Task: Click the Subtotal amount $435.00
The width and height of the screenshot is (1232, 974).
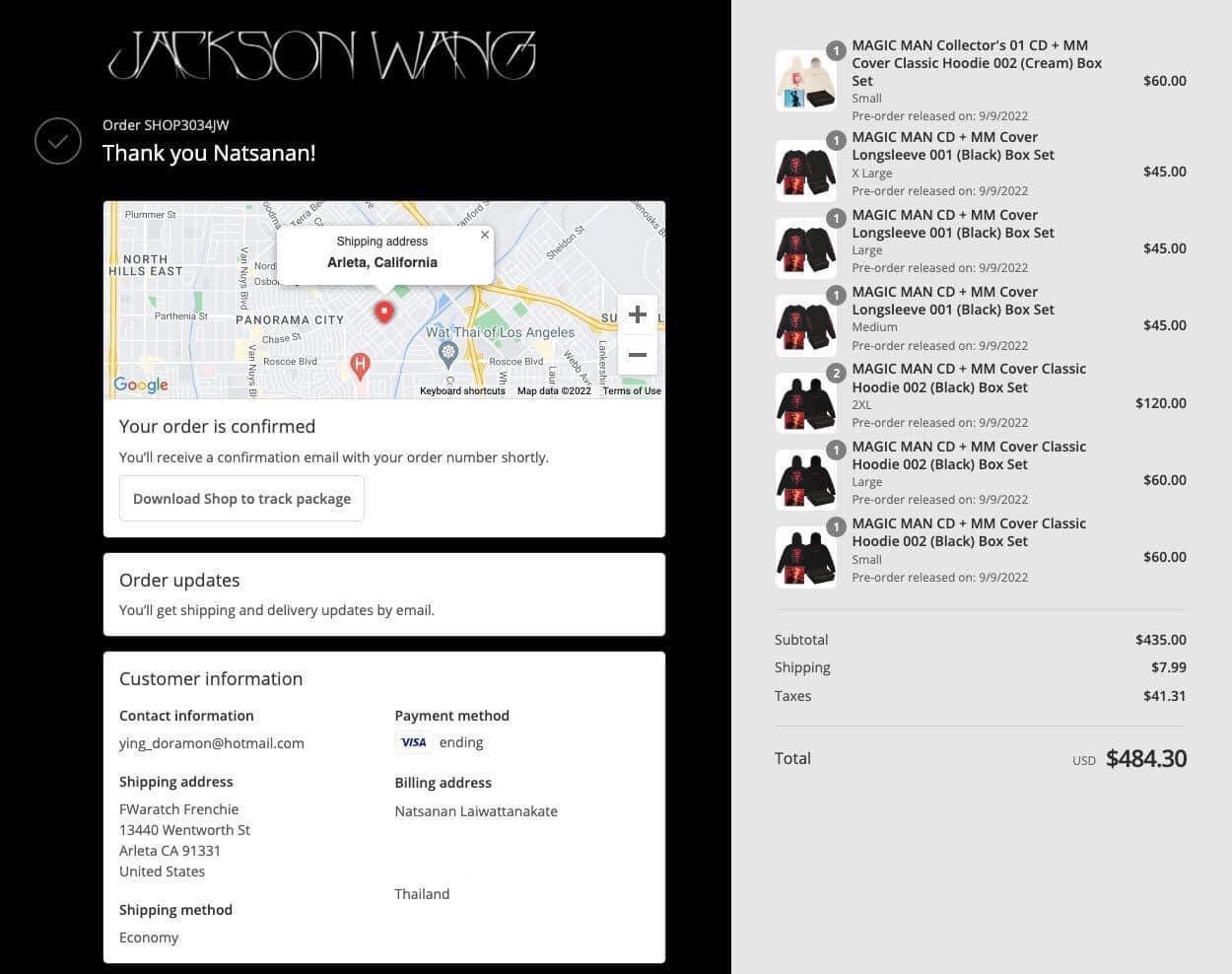Action: 1161,640
